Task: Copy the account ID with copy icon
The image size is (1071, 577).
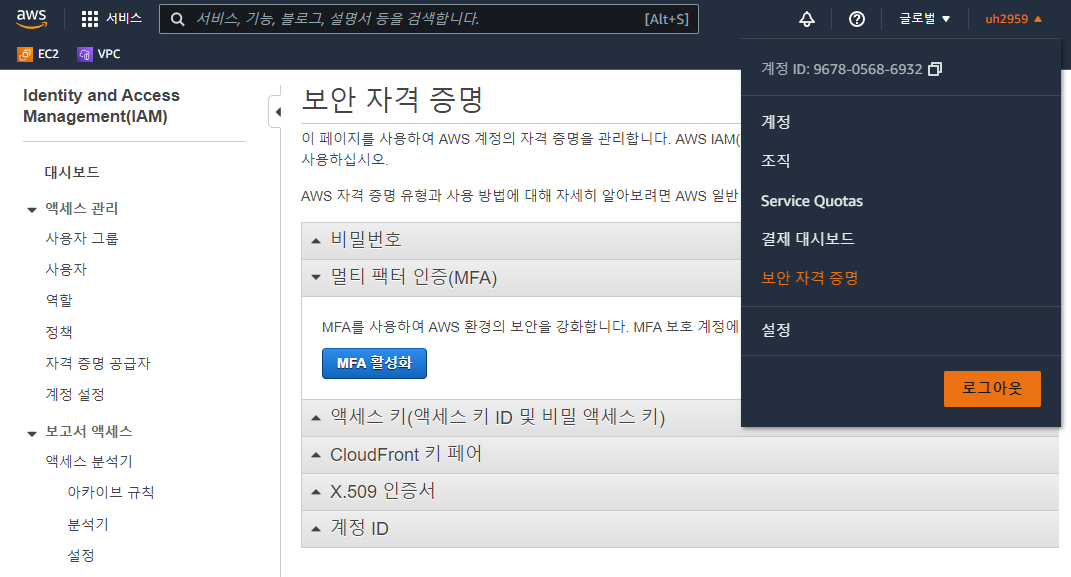Action: [x=935, y=69]
